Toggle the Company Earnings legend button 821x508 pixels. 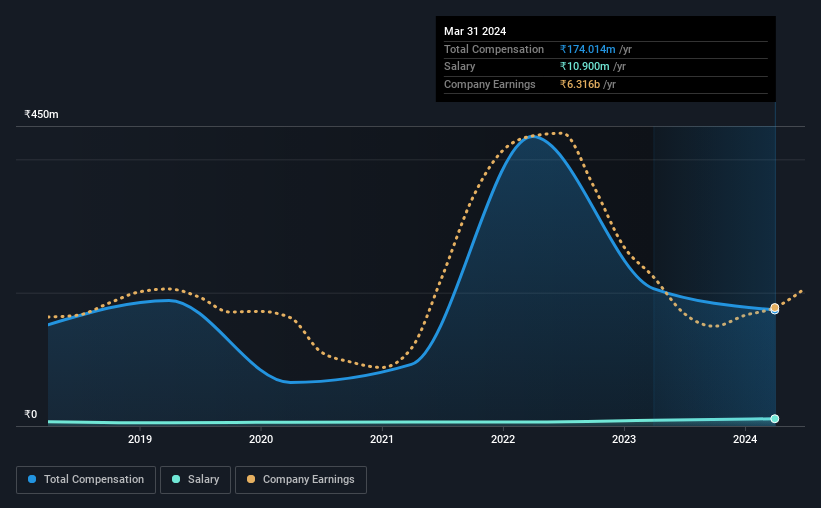click(301, 480)
